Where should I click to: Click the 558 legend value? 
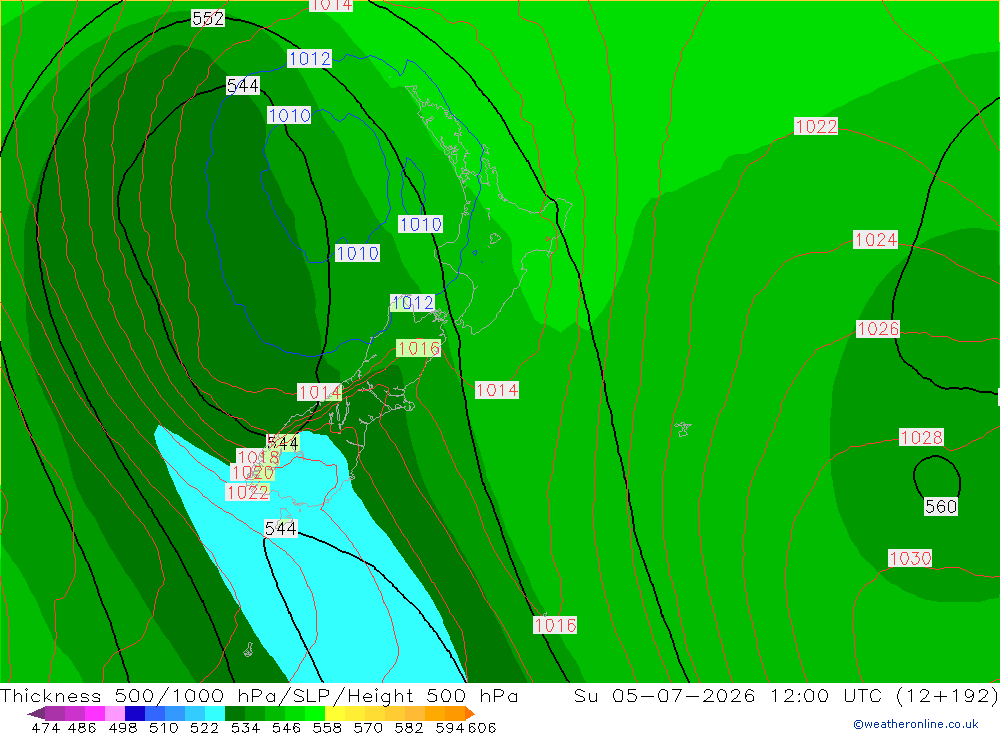point(327,727)
